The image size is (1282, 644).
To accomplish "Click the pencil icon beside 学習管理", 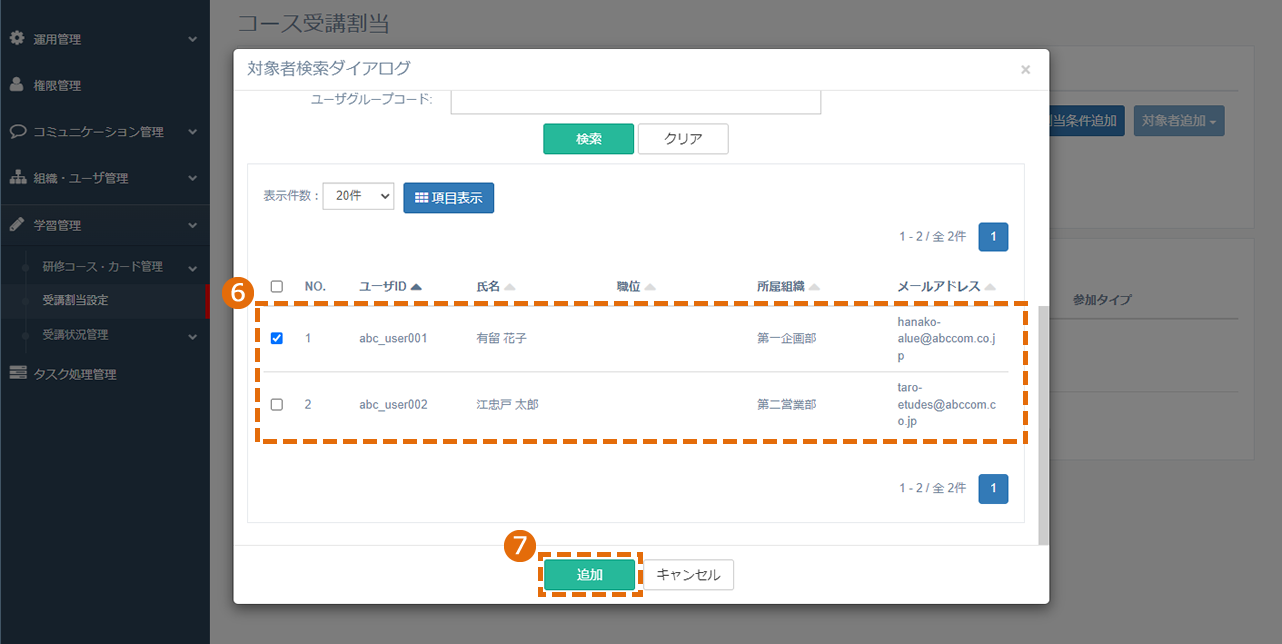I will point(16,225).
